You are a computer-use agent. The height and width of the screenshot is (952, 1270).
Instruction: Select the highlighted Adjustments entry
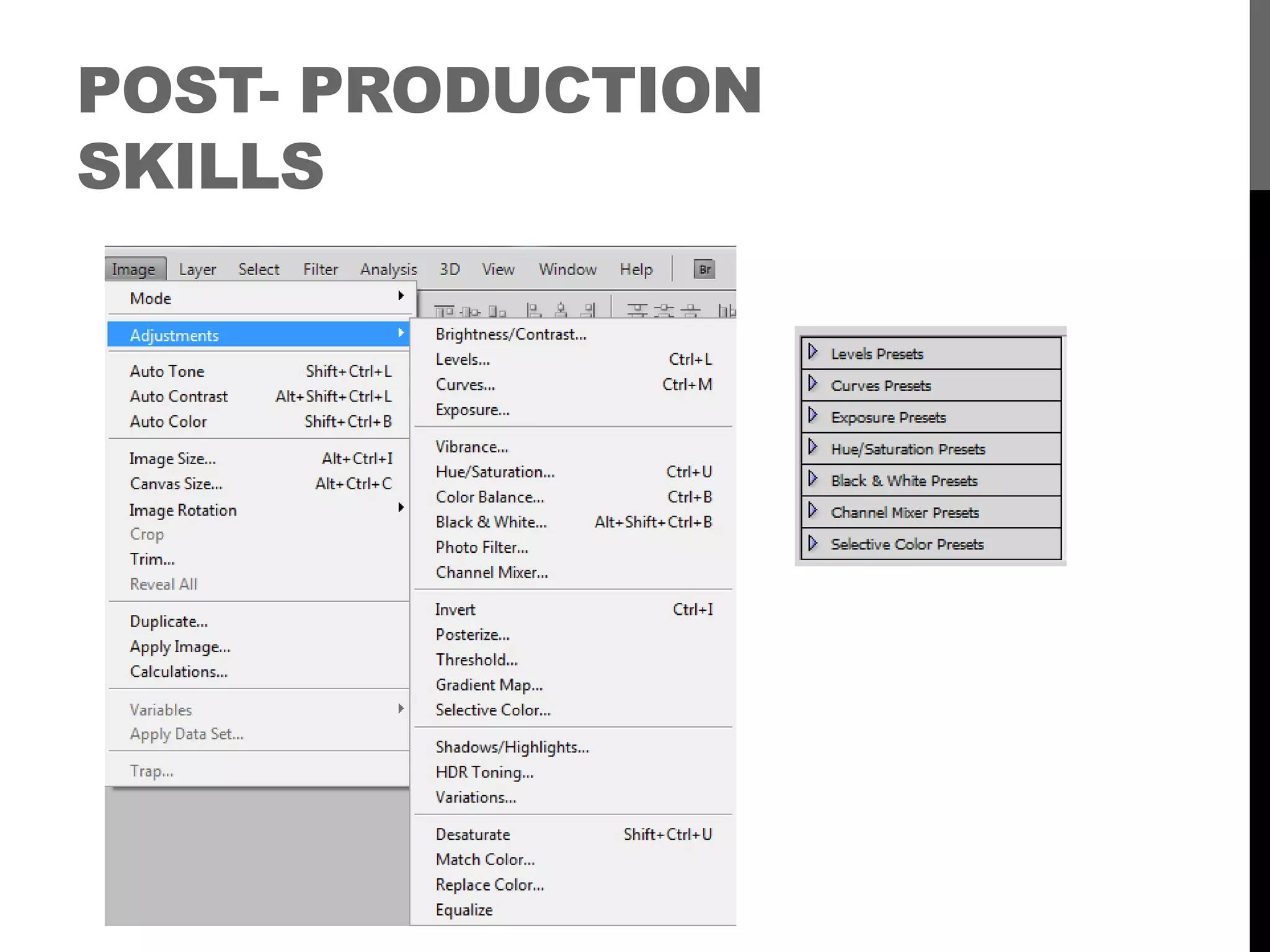[x=259, y=335]
